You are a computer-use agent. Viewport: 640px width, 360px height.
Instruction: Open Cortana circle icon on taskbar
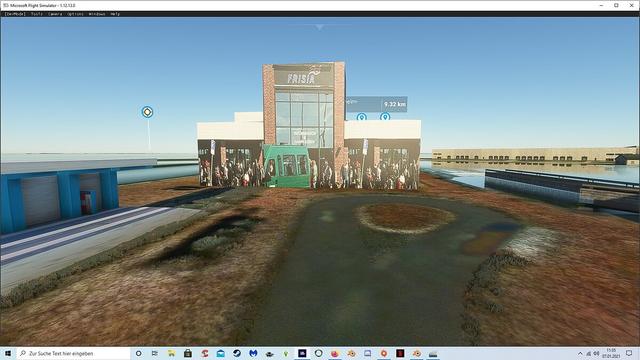(138, 353)
